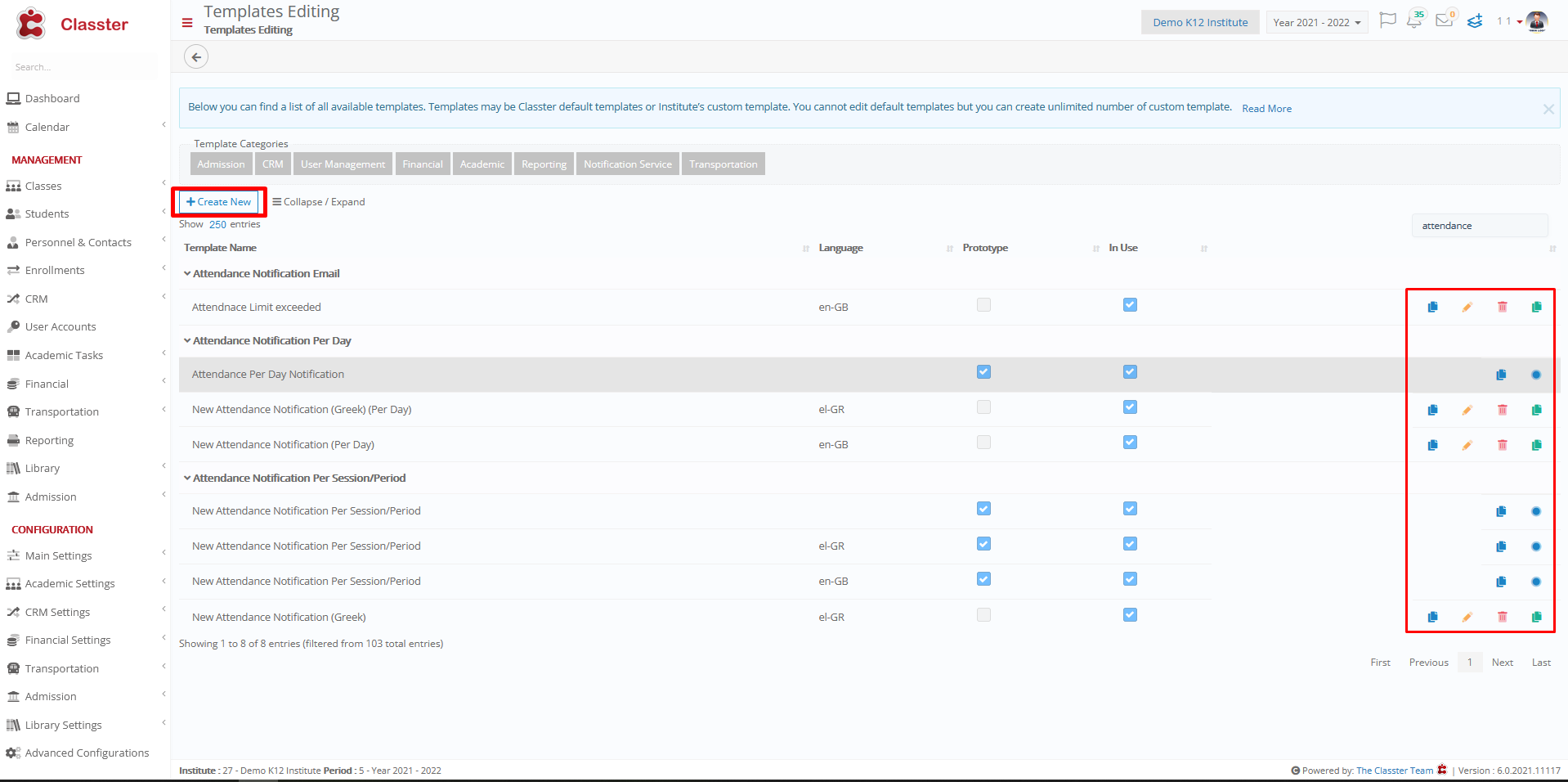
Task: Collapse 'Attendance Notification Email' group
Action: 187,273
